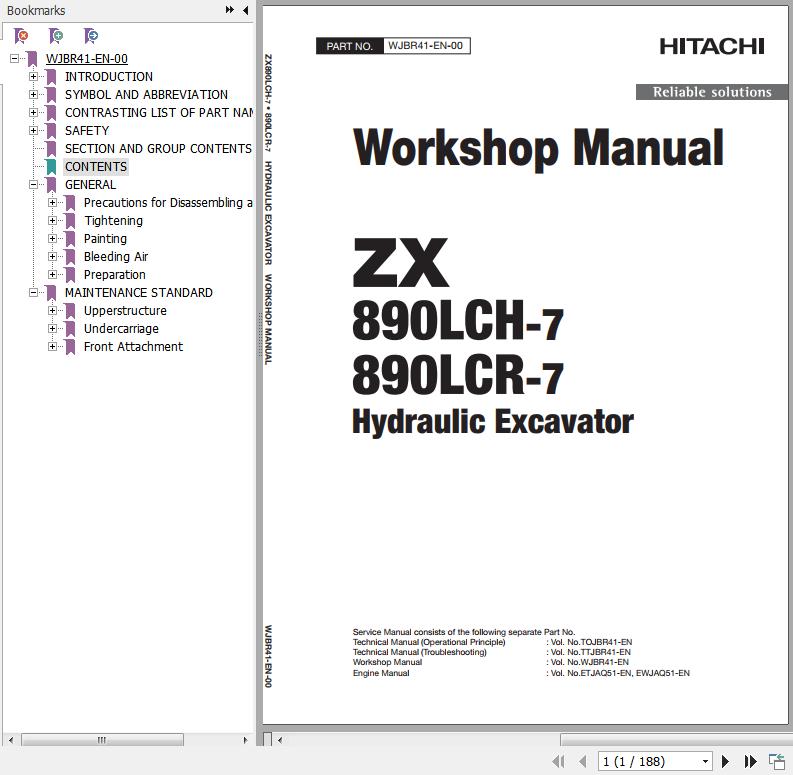The height and width of the screenshot is (775, 793).
Task: Open the Preparation bookmark
Action: [x=115, y=275]
